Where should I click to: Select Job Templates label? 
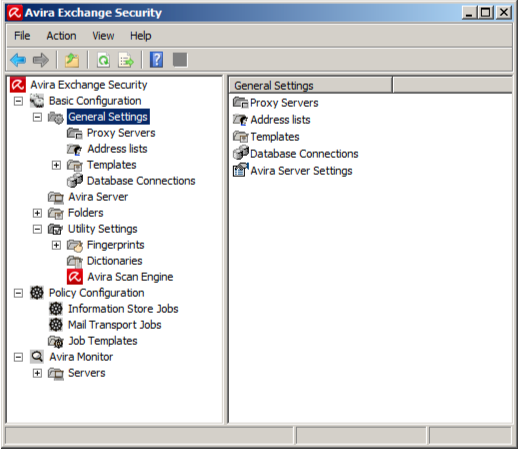click(x=103, y=341)
